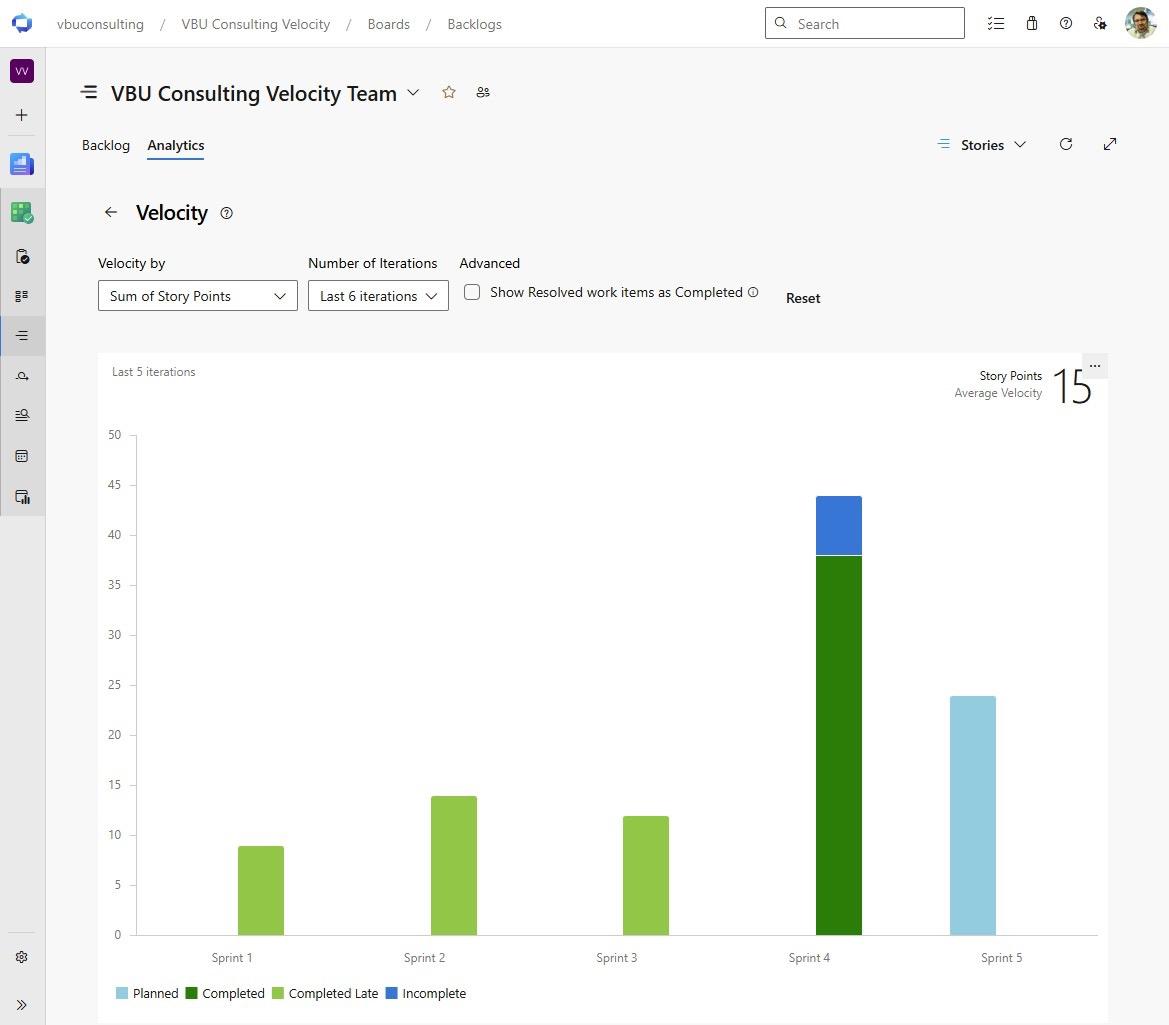Click Sprint 1 Completed Late bar
This screenshot has width=1169, height=1025.
pos(261,890)
